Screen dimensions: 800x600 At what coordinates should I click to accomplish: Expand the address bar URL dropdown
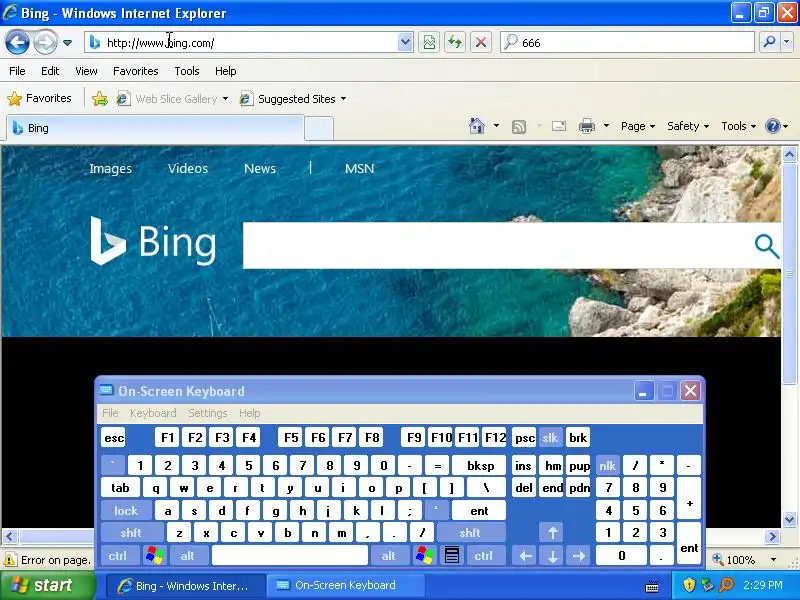point(405,42)
